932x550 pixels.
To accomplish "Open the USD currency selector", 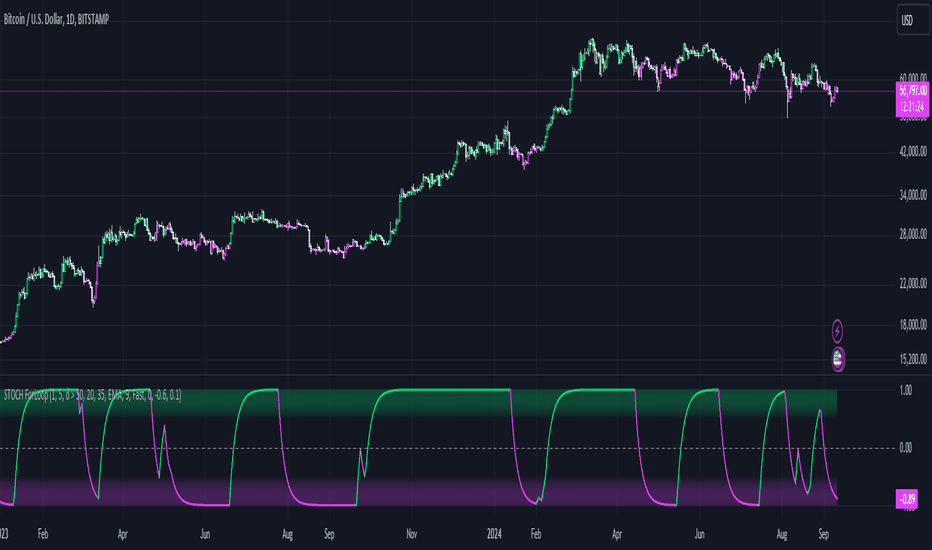I will (x=912, y=21).
